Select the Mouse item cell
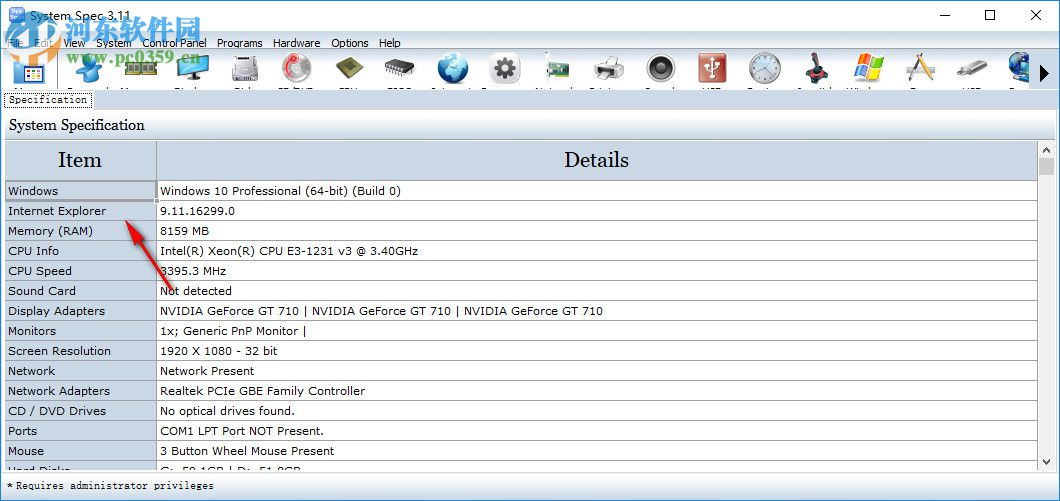 click(x=80, y=450)
